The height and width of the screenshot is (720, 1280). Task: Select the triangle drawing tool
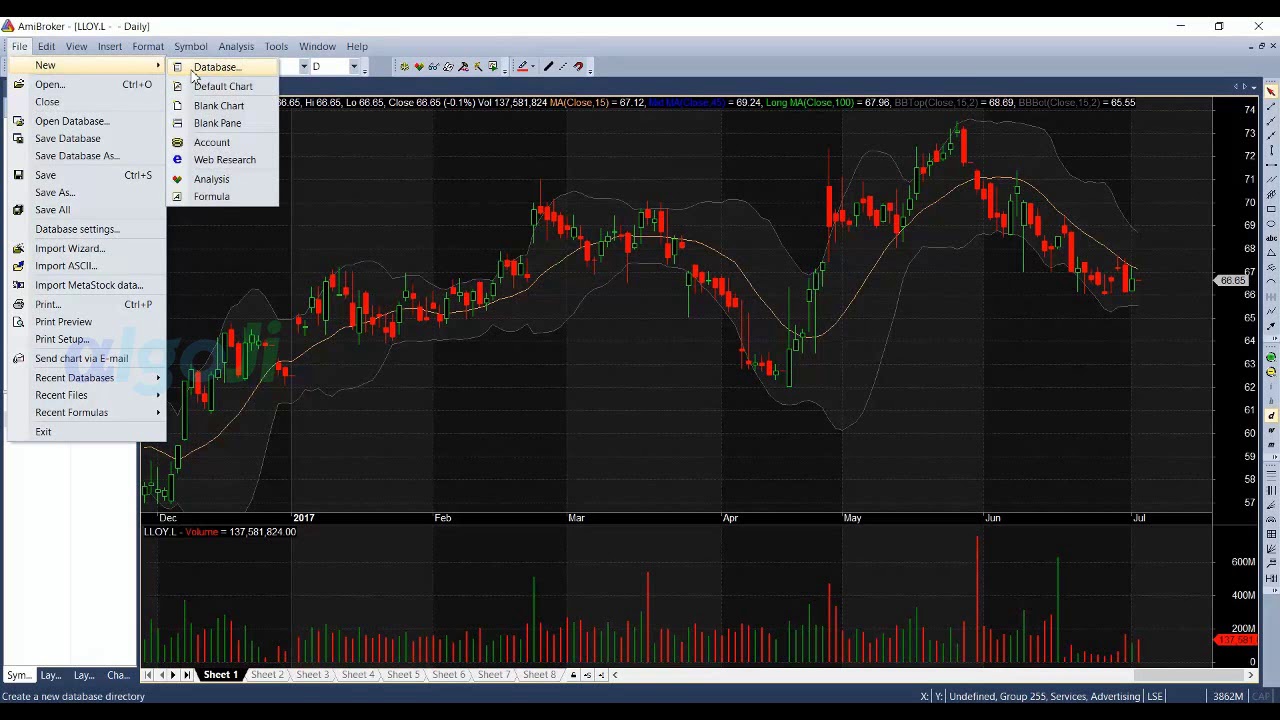coord(1271,253)
